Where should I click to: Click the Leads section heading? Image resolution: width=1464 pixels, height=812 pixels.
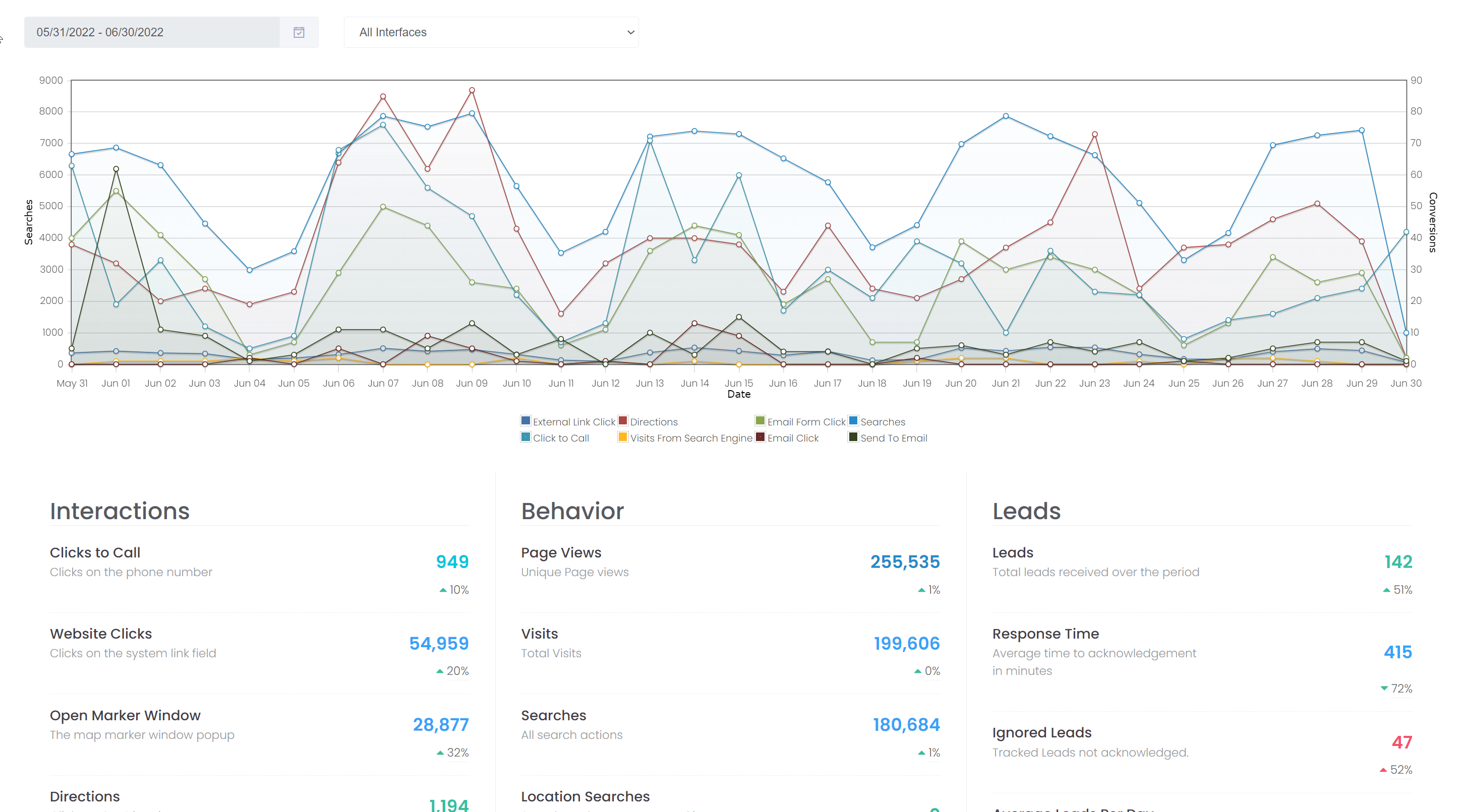coord(1026,511)
